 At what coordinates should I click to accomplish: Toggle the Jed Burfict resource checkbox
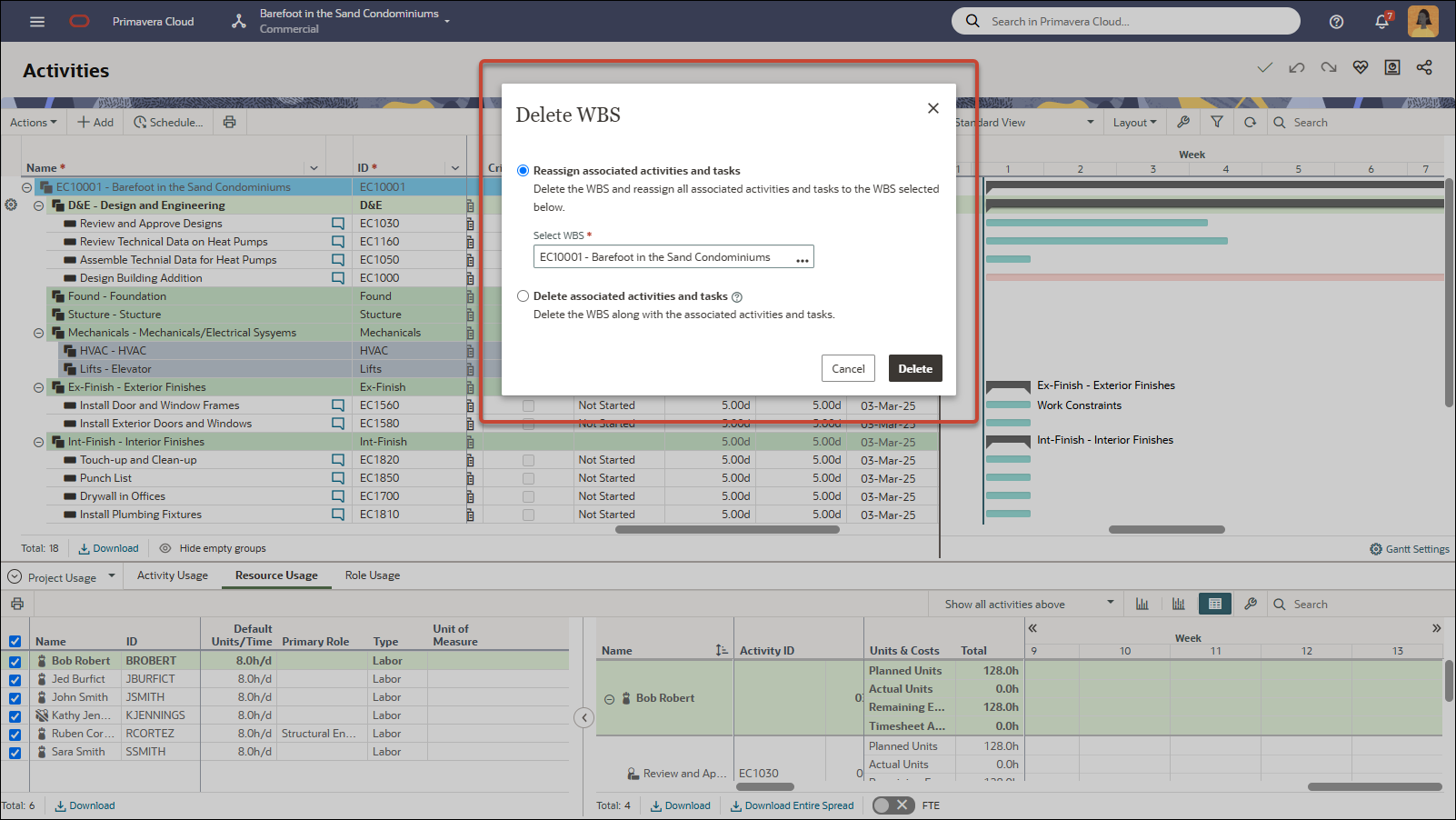[x=15, y=680]
